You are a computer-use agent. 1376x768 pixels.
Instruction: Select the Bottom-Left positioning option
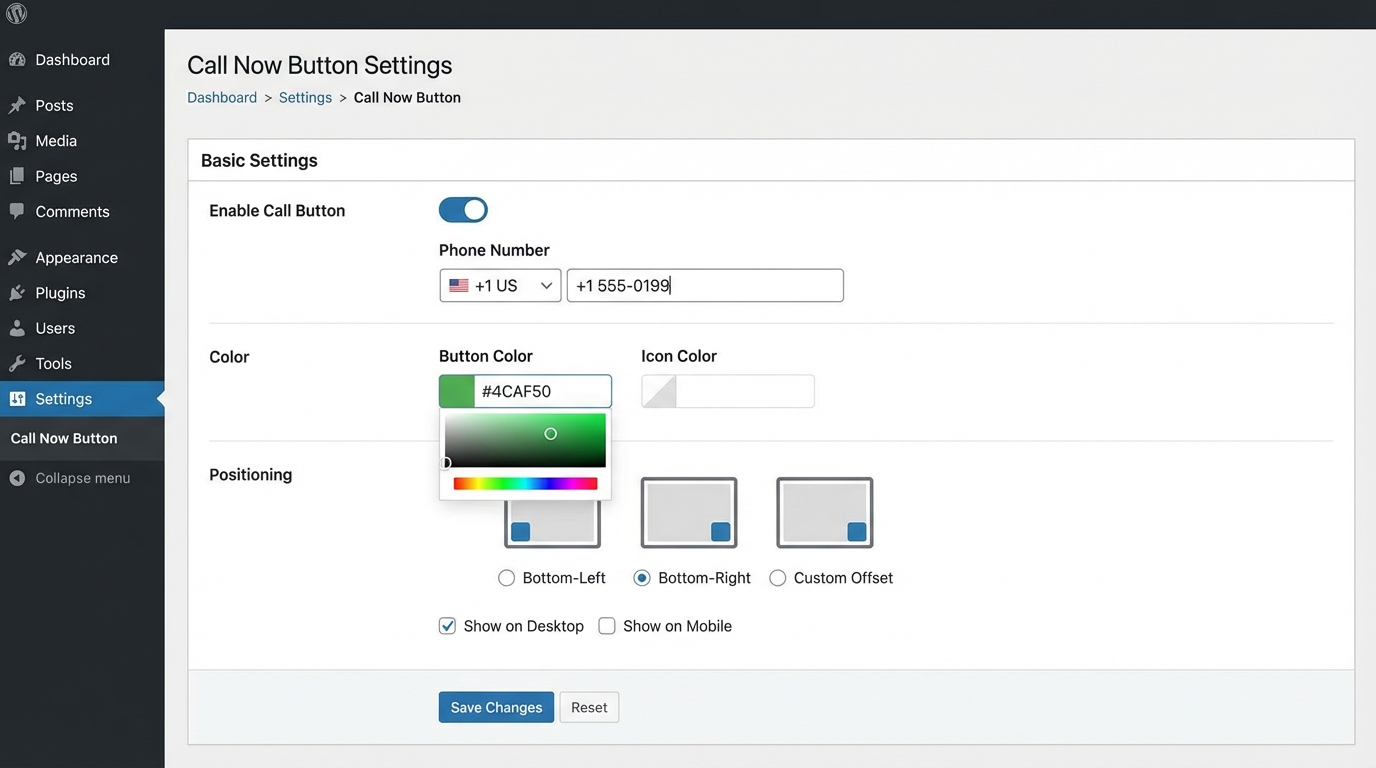point(506,577)
